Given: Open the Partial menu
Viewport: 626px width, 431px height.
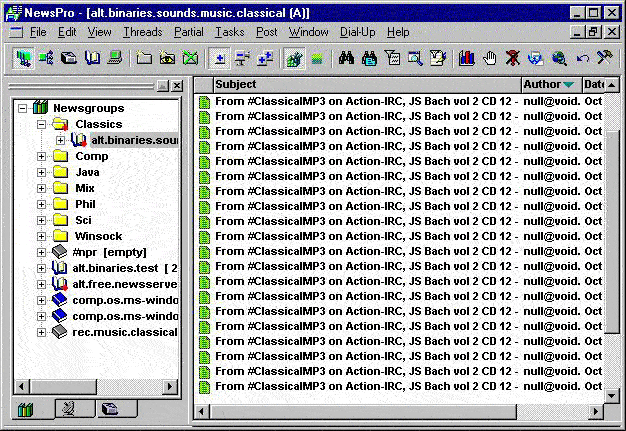Looking at the screenshot, I should tap(188, 32).
